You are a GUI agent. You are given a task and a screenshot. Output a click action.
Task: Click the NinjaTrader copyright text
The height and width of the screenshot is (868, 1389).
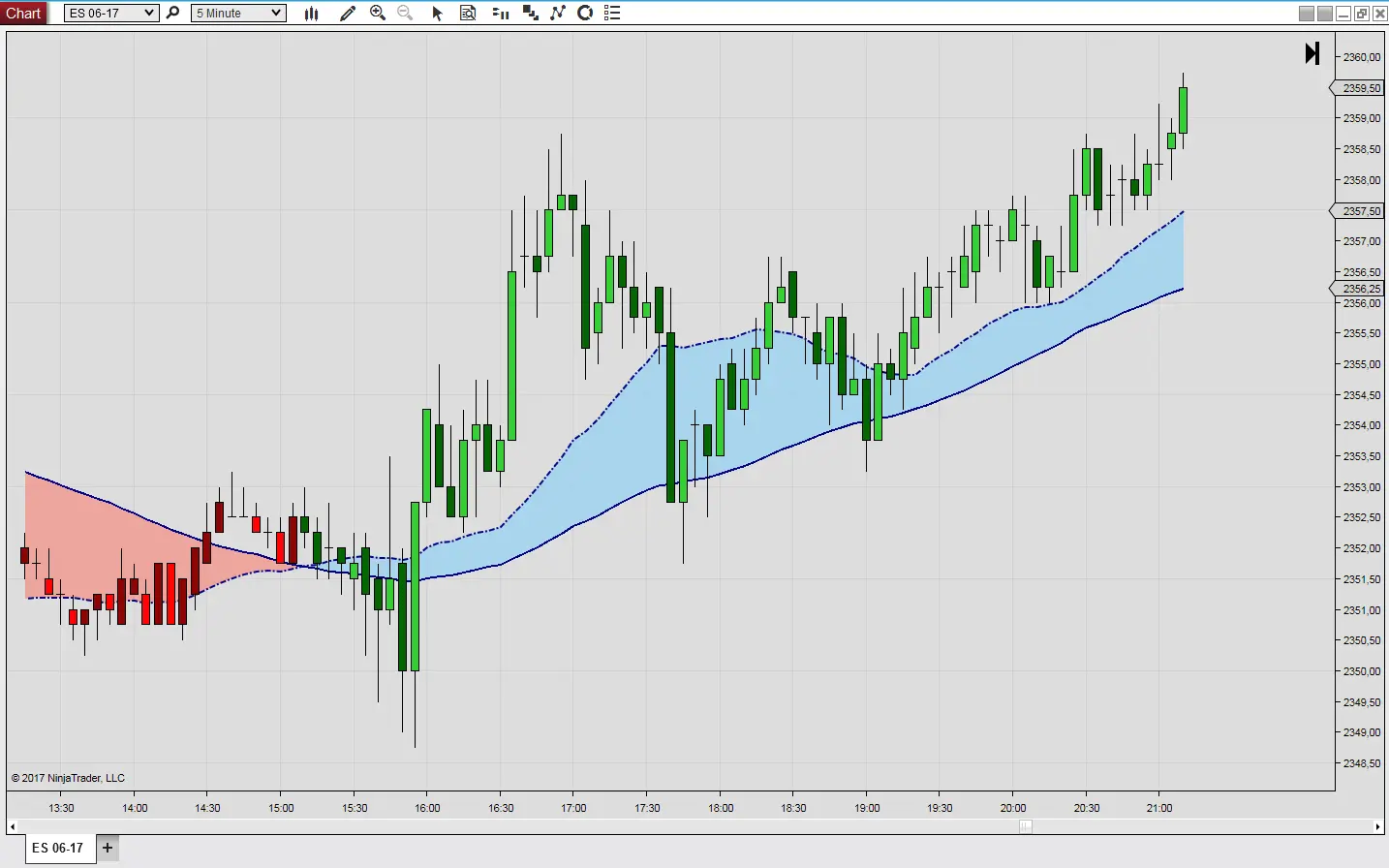pyautogui.click(x=68, y=778)
